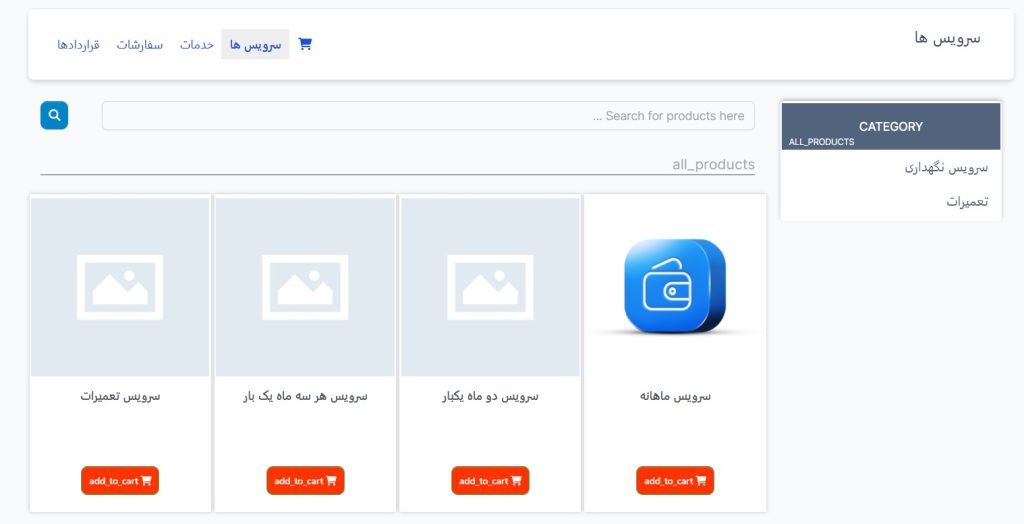Open the سرویس ماهانه product title
The width and height of the screenshot is (1024, 524).
(675, 396)
